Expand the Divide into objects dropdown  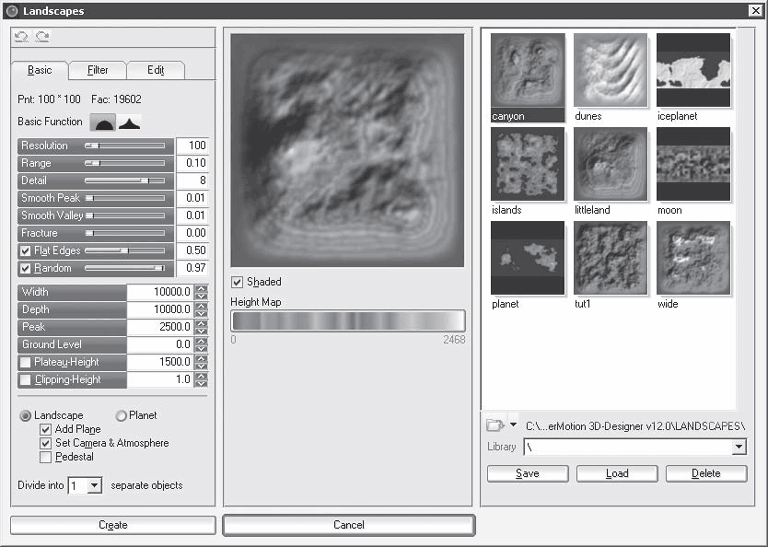pyautogui.click(x=94, y=485)
